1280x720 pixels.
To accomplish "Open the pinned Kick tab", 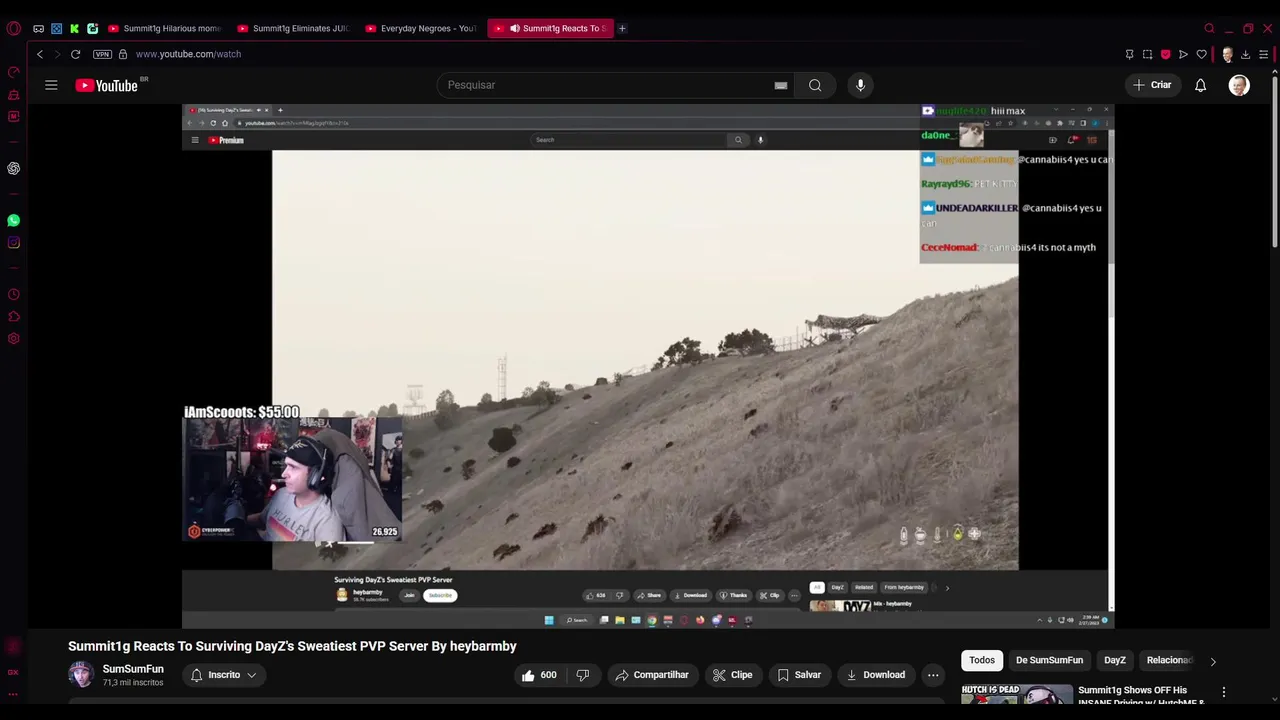I will [74, 28].
